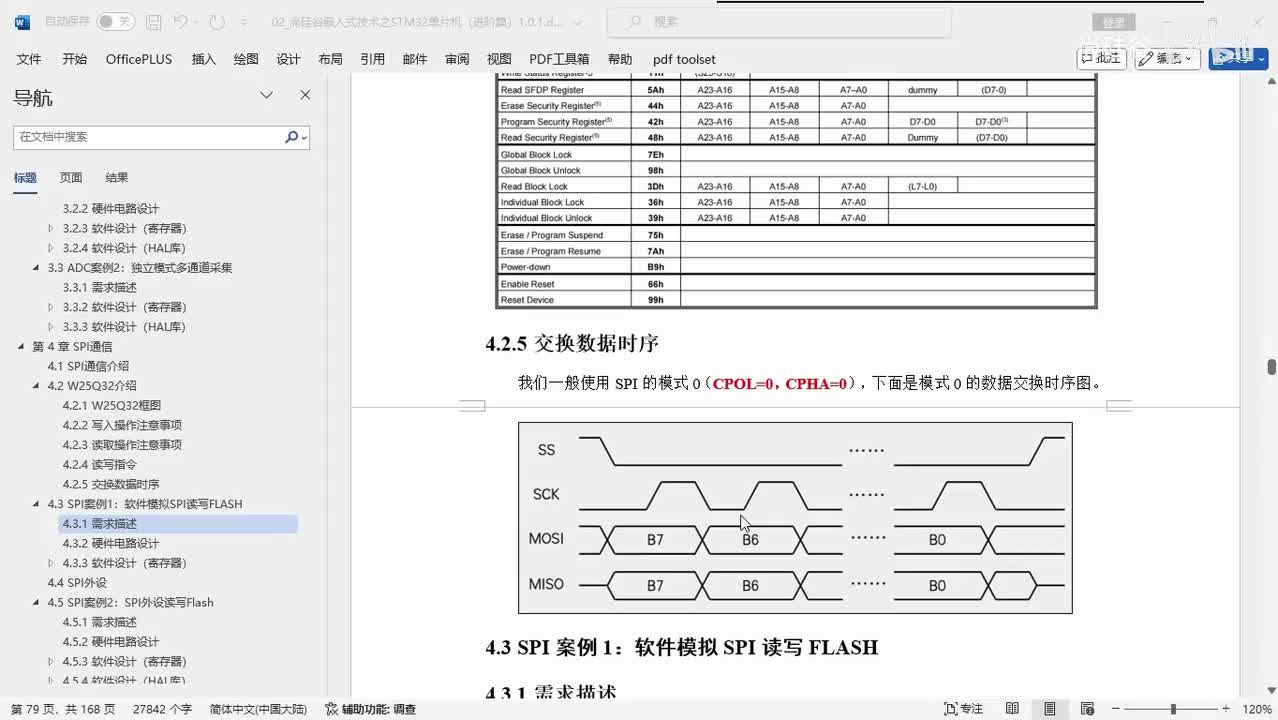Click the Save disk icon

click(153, 22)
